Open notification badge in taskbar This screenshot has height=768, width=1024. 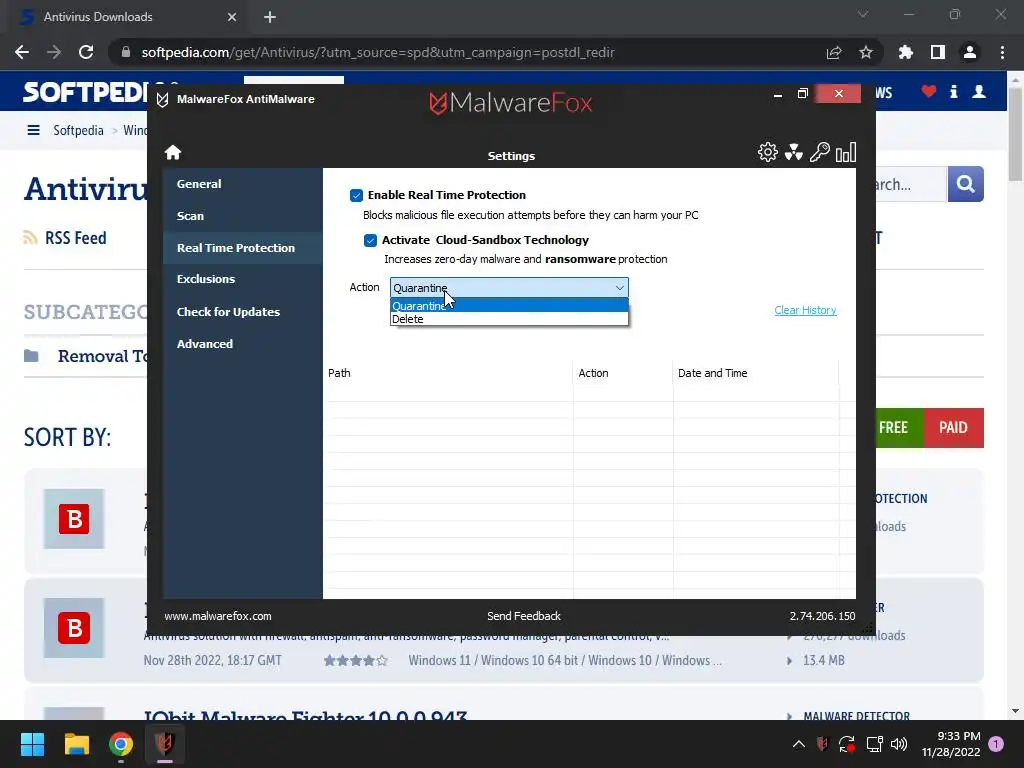tap(996, 744)
